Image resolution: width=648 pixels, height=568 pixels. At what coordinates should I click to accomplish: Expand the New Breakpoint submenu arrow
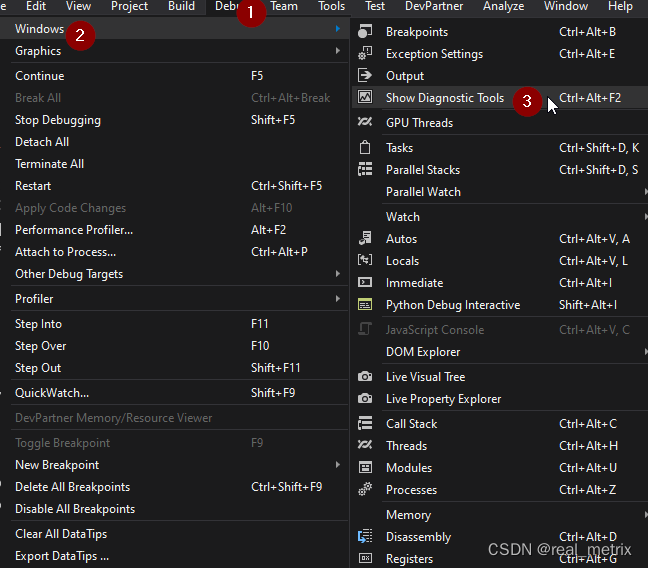338,465
